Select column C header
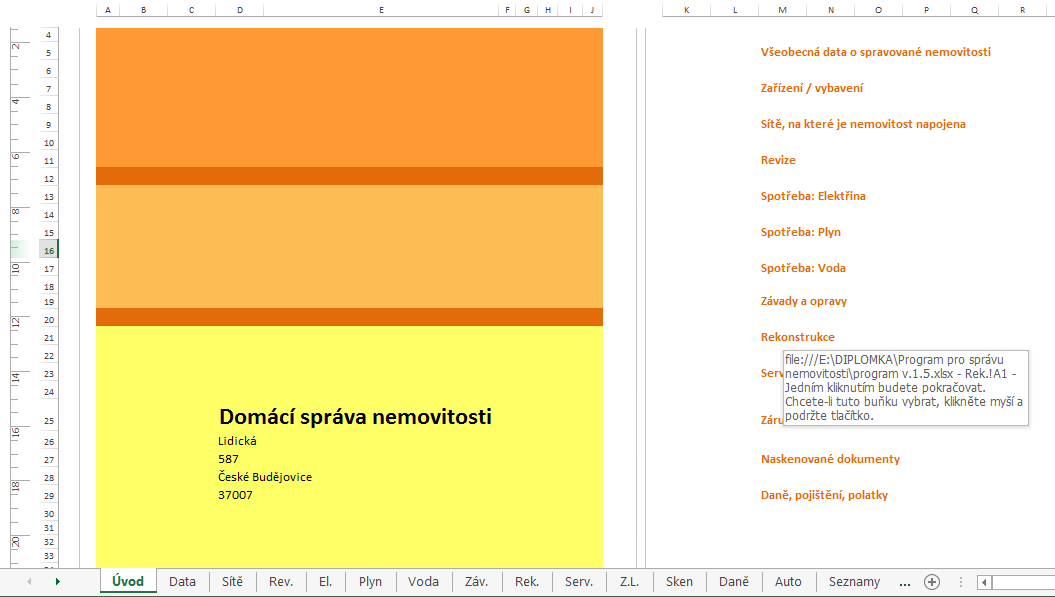Image resolution: width=1055 pixels, height=597 pixels. pos(192,10)
